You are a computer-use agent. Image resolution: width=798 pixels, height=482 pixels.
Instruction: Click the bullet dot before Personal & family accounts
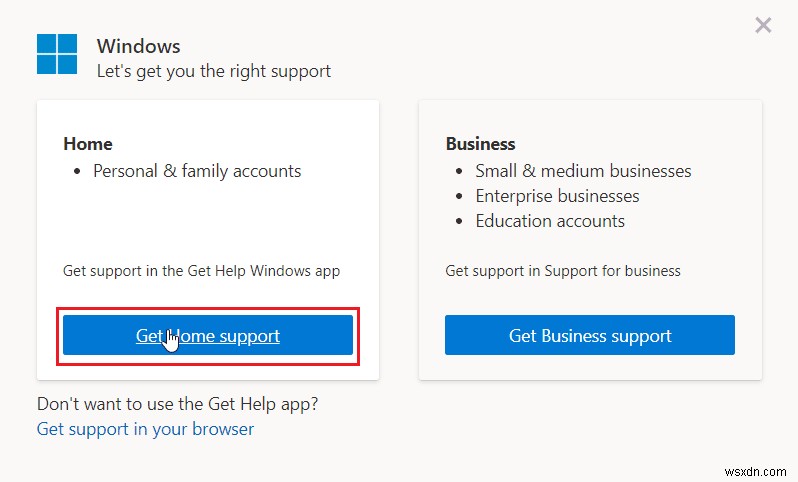click(77, 172)
